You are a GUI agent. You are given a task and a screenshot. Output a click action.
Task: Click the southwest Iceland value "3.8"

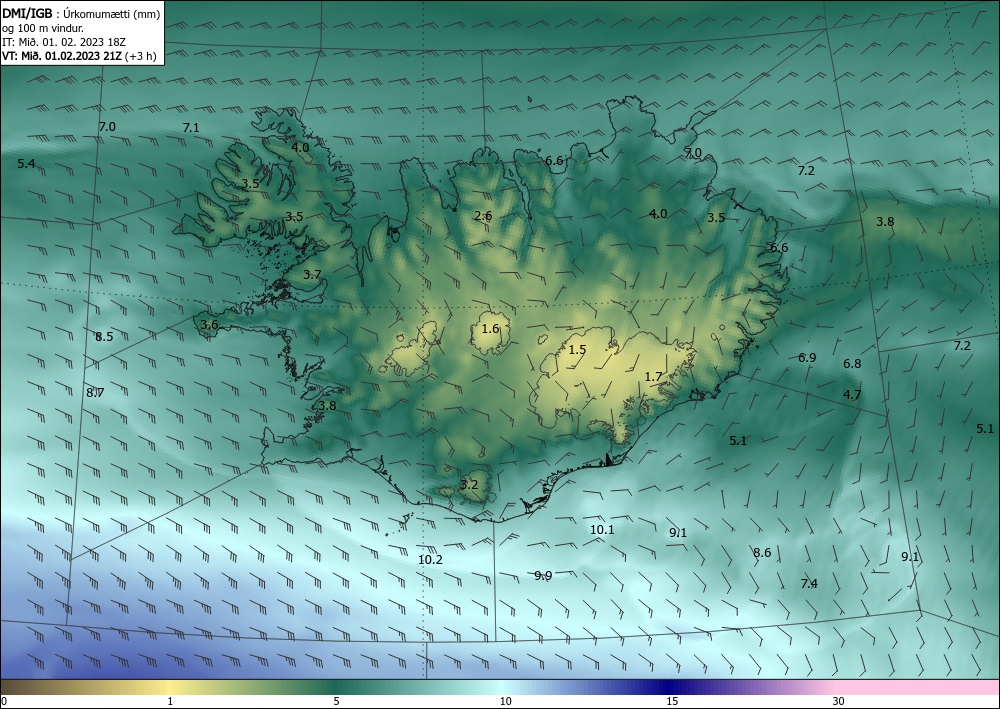pyautogui.click(x=327, y=406)
